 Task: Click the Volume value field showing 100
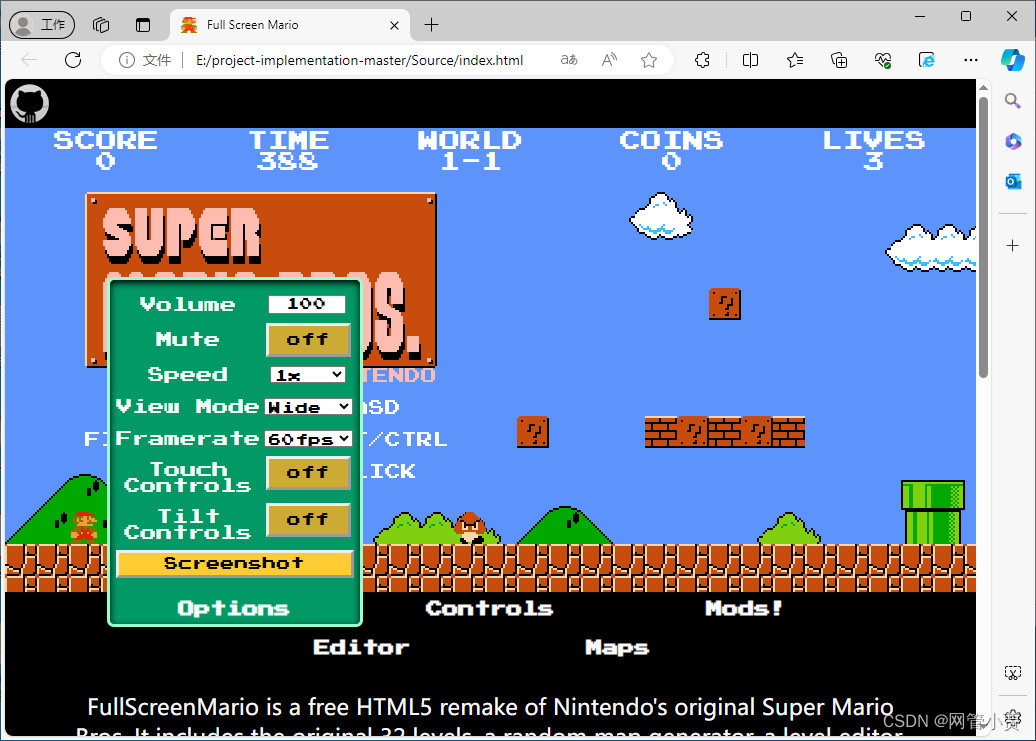(x=307, y=304)
